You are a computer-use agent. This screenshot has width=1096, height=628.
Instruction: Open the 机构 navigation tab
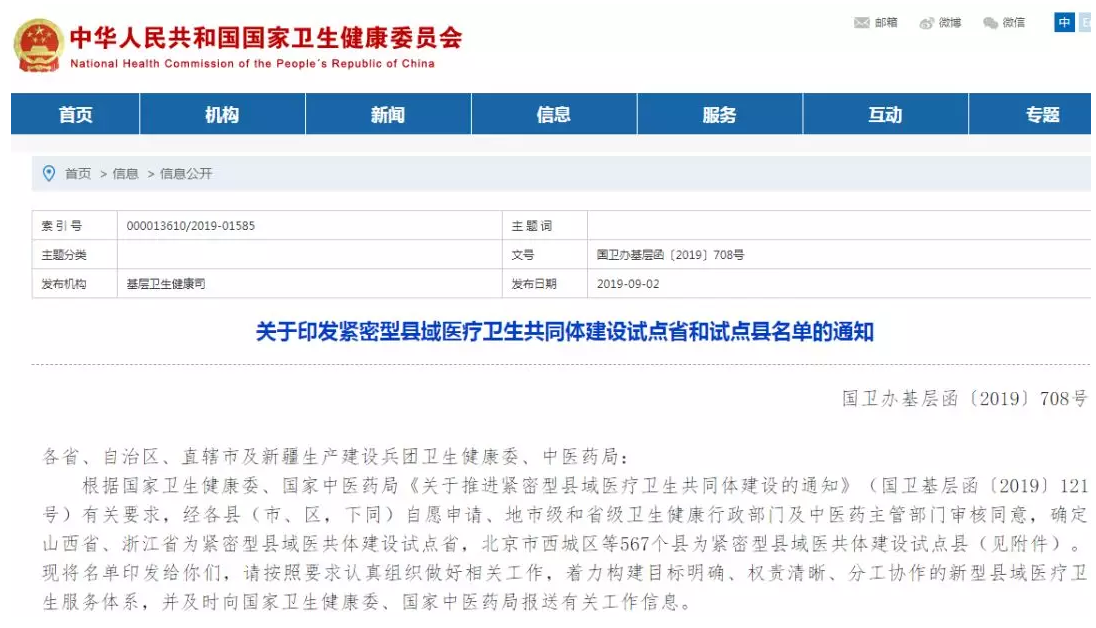click(x=222, y=115)
